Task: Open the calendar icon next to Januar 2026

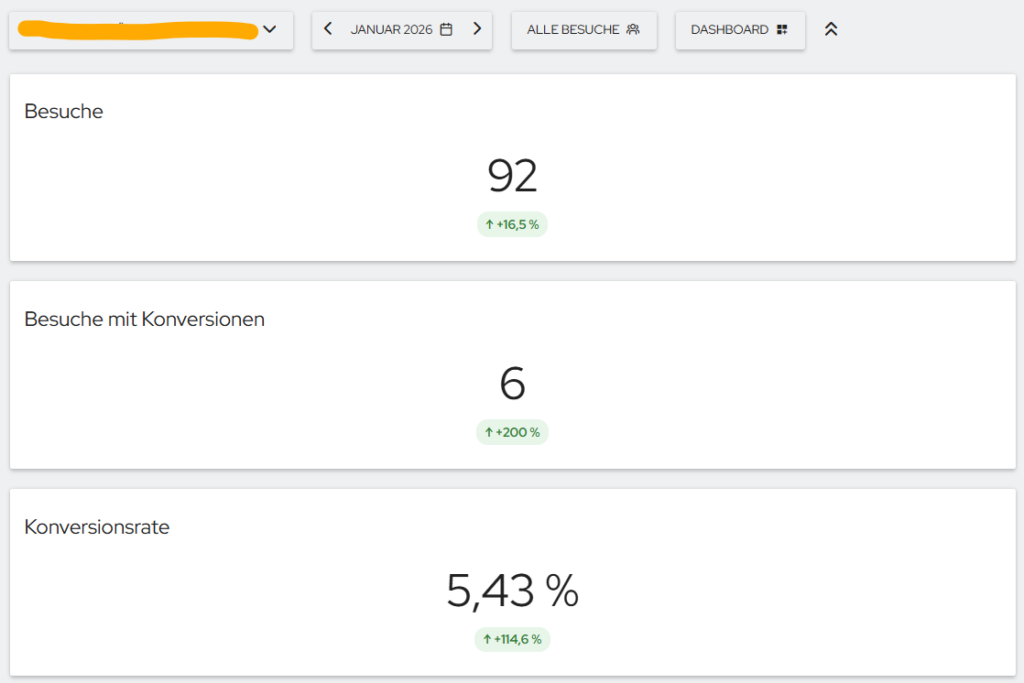Action: click(x=446, y=29)
